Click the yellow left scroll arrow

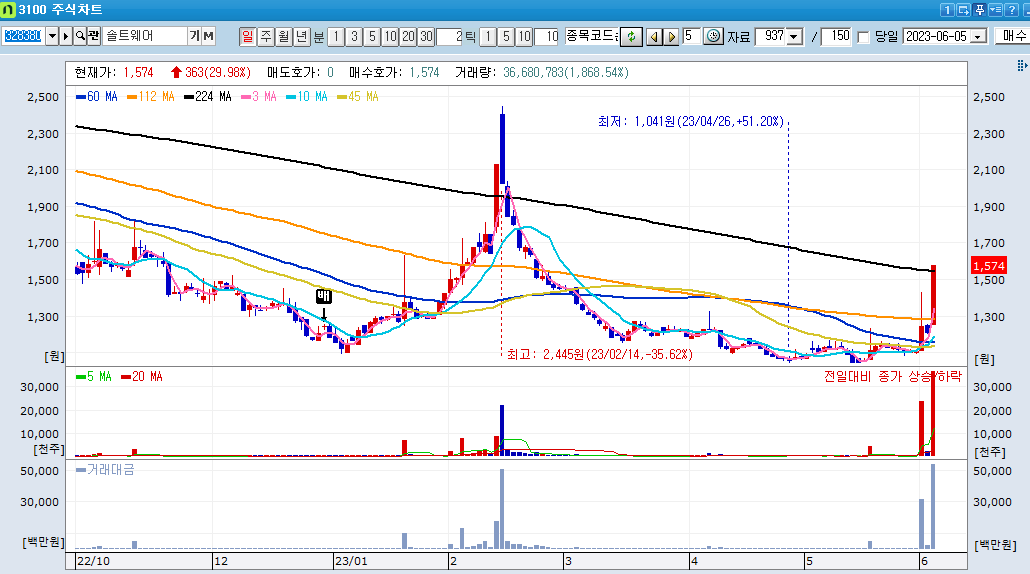tap(654, 37)
